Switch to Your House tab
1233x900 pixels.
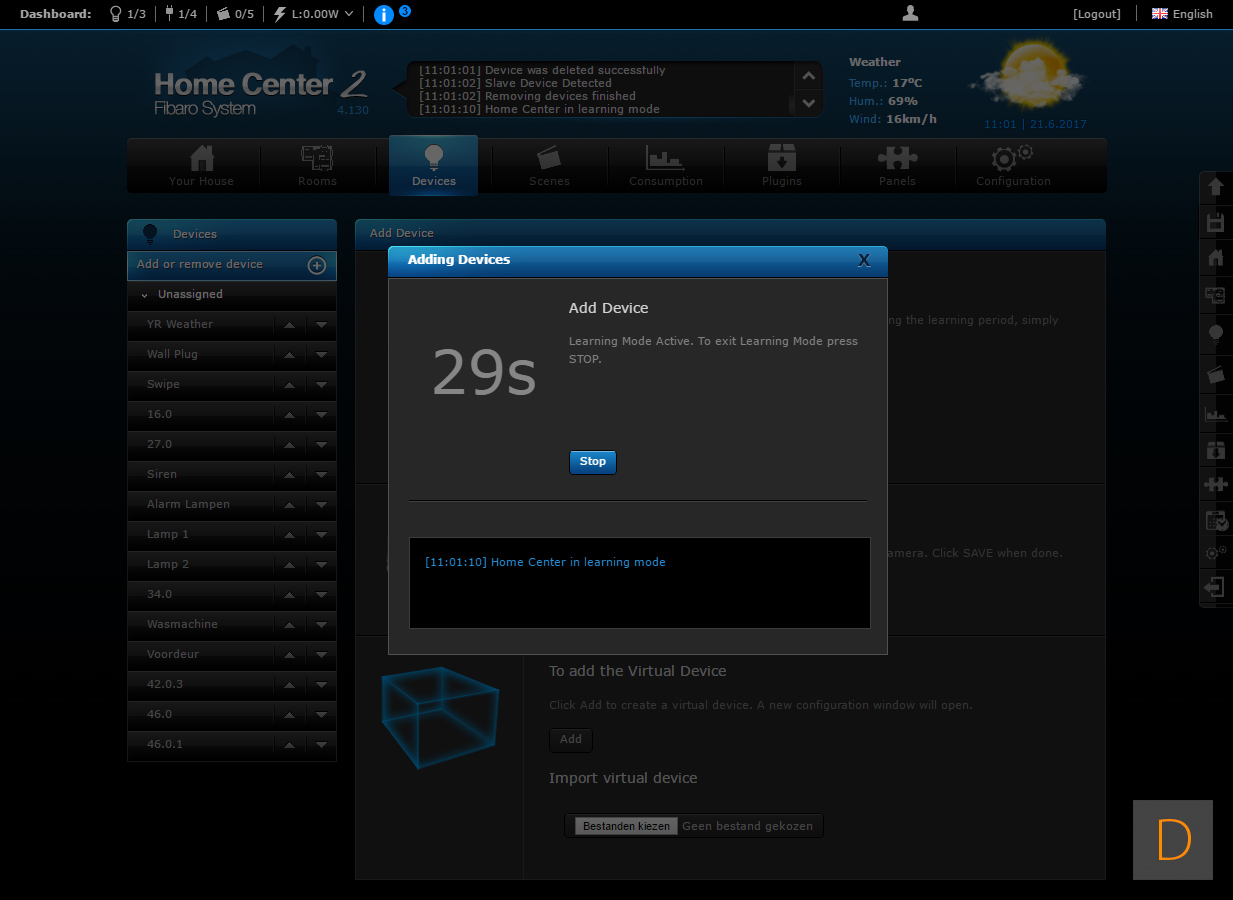(x=201, y=165)
